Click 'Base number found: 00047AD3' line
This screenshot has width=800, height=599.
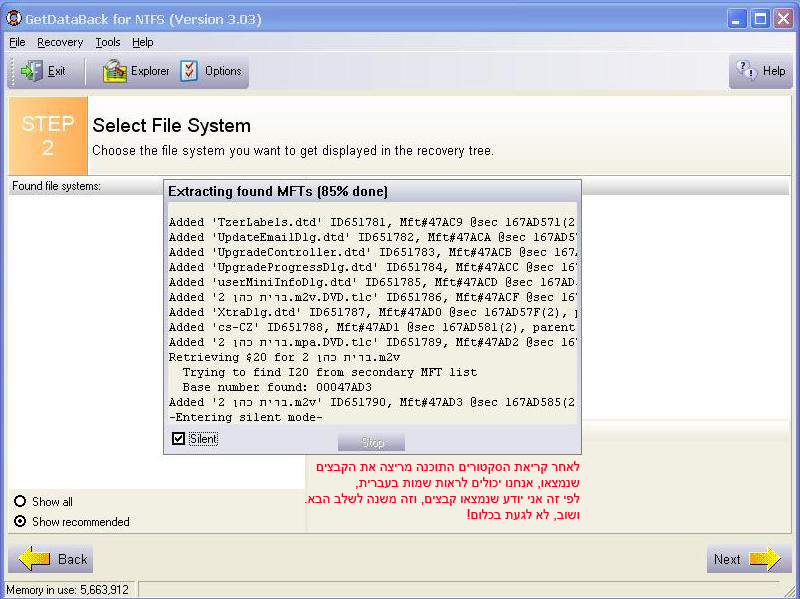click(277, 387)
